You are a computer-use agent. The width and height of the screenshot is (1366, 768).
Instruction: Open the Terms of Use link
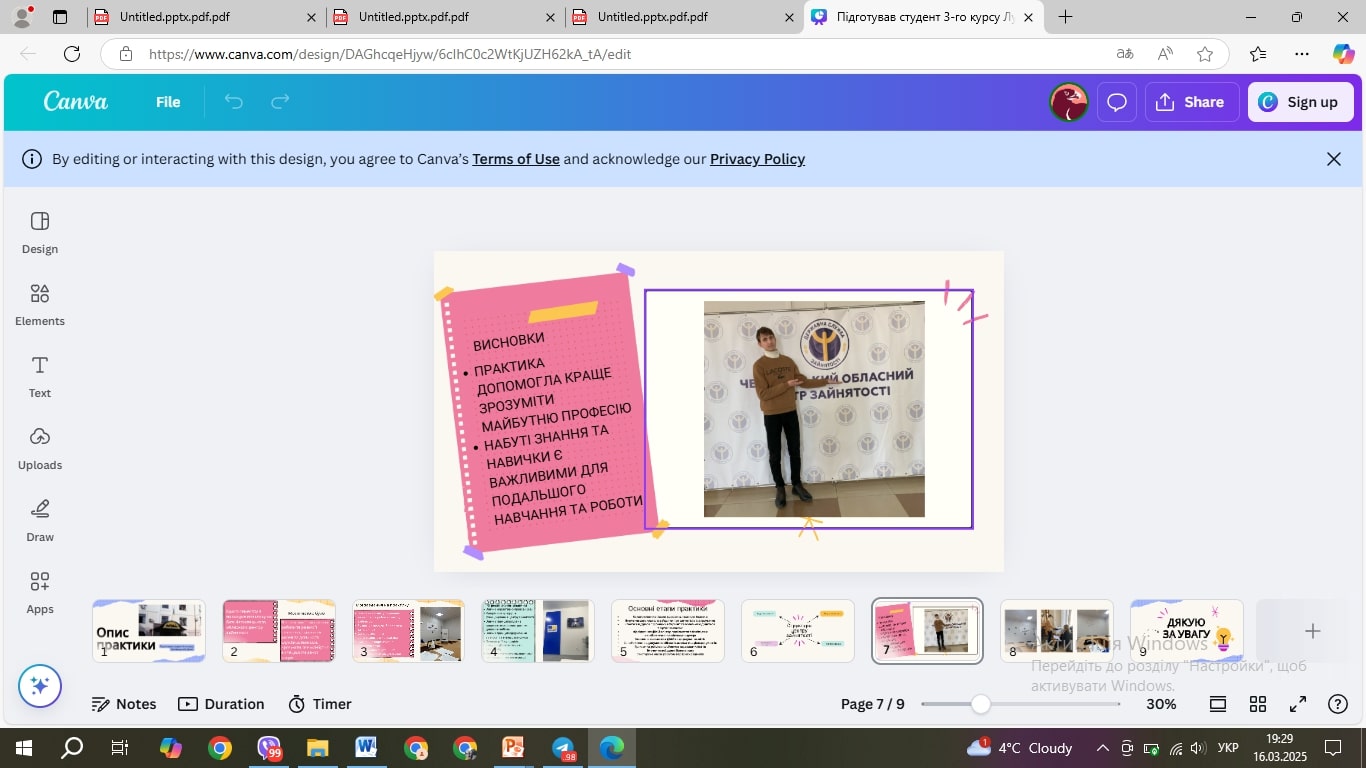point(516,159)
